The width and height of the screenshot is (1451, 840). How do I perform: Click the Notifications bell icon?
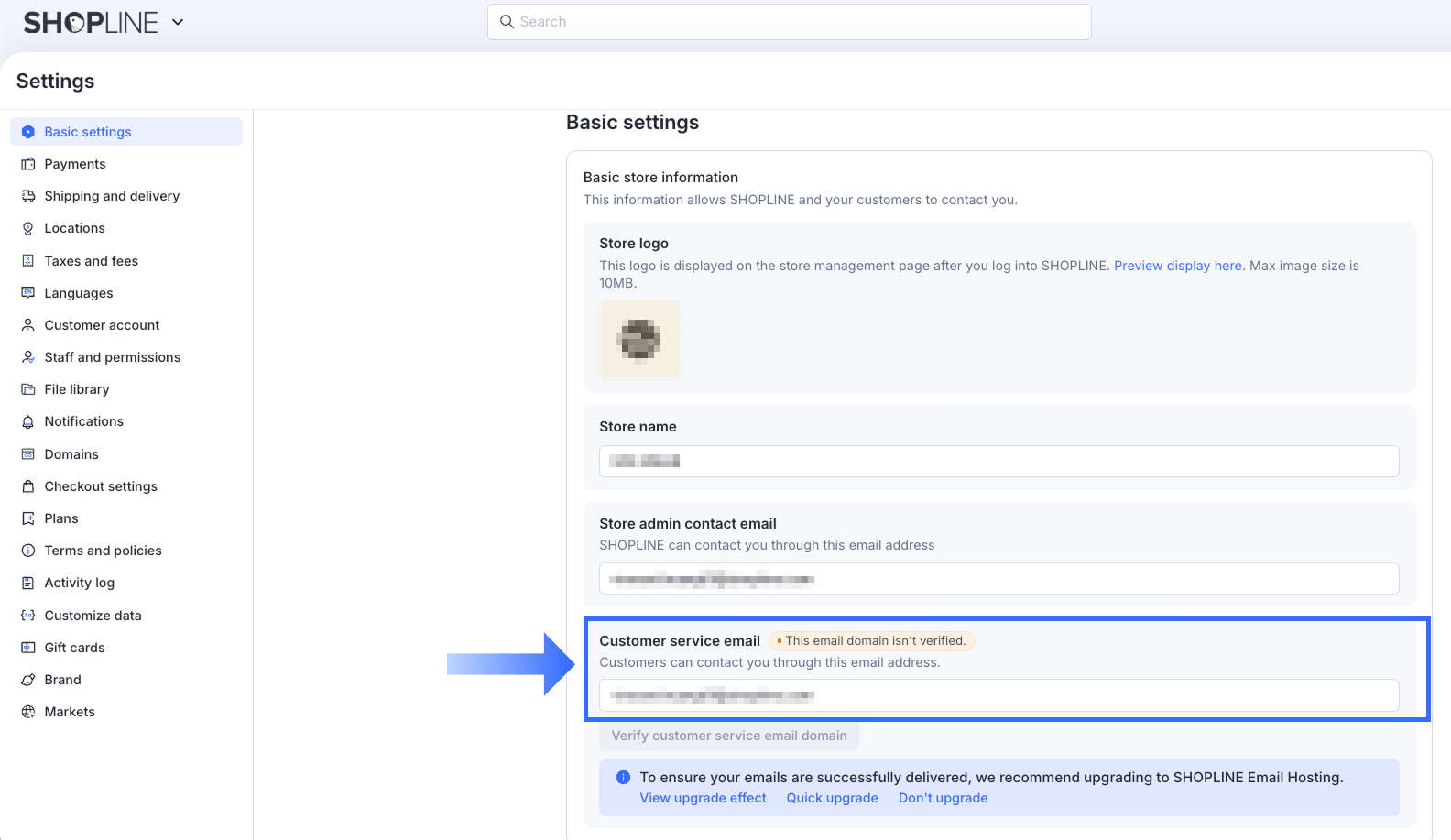click(x=28, y=421)
